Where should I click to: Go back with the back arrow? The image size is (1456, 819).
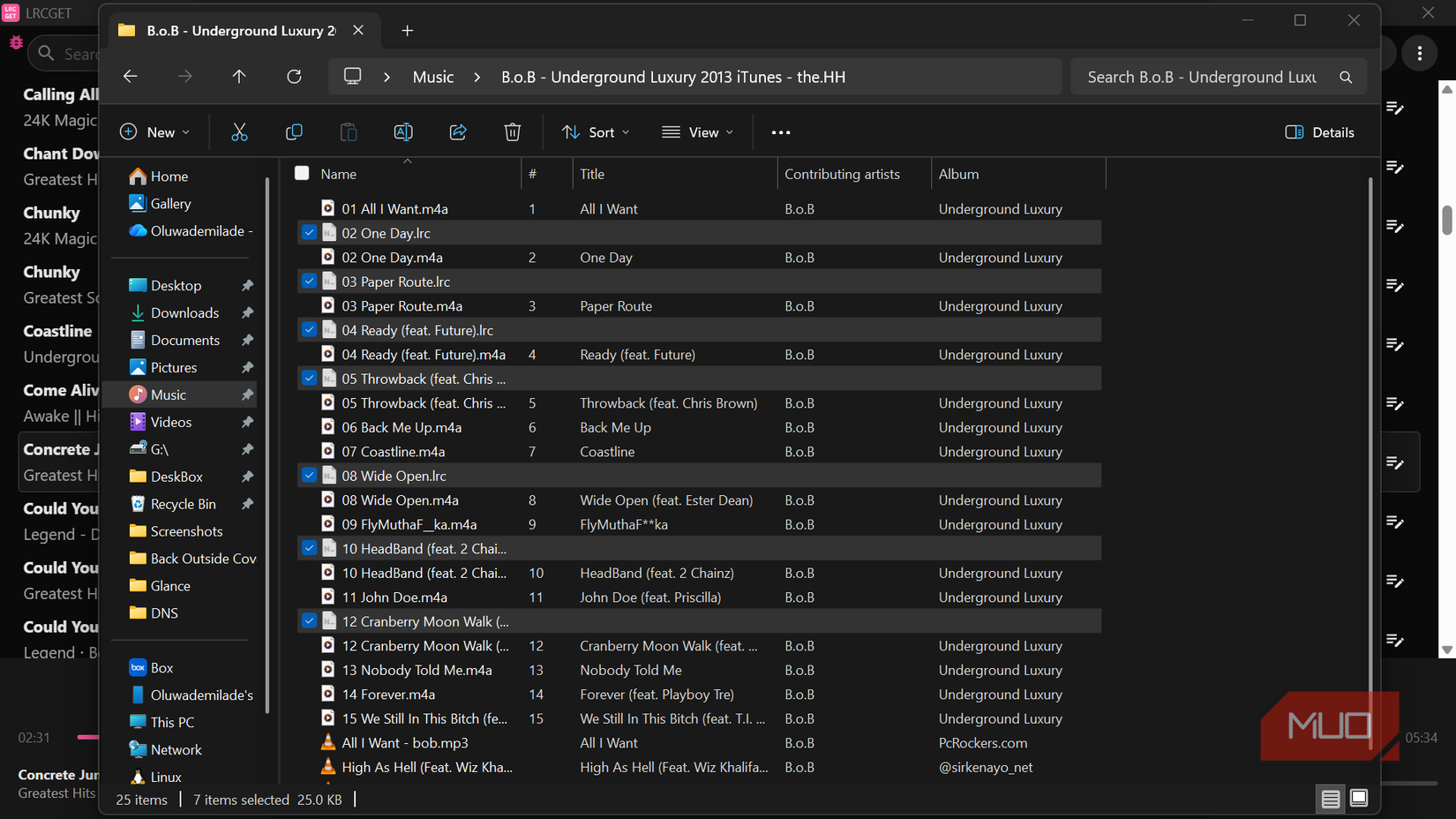131,77
